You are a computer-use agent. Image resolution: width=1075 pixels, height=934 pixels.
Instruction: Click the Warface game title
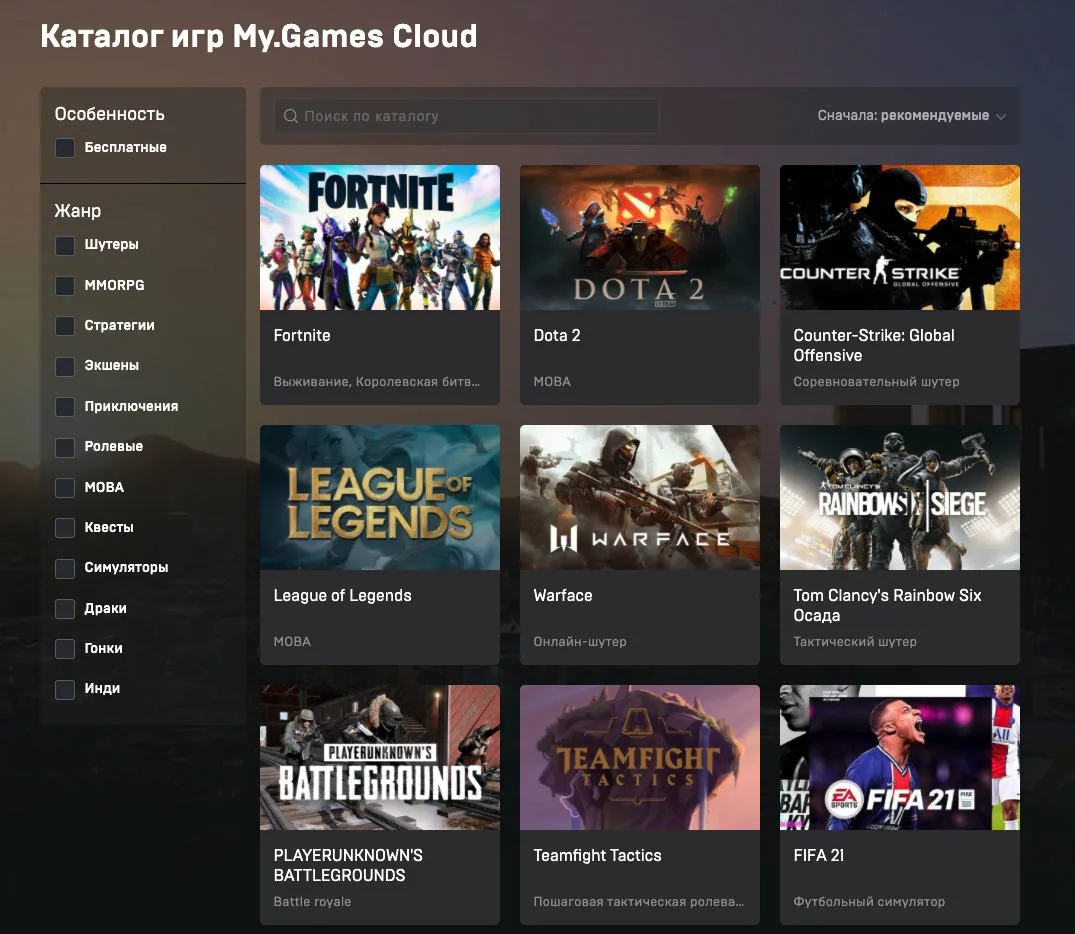[x=563, y=595]
